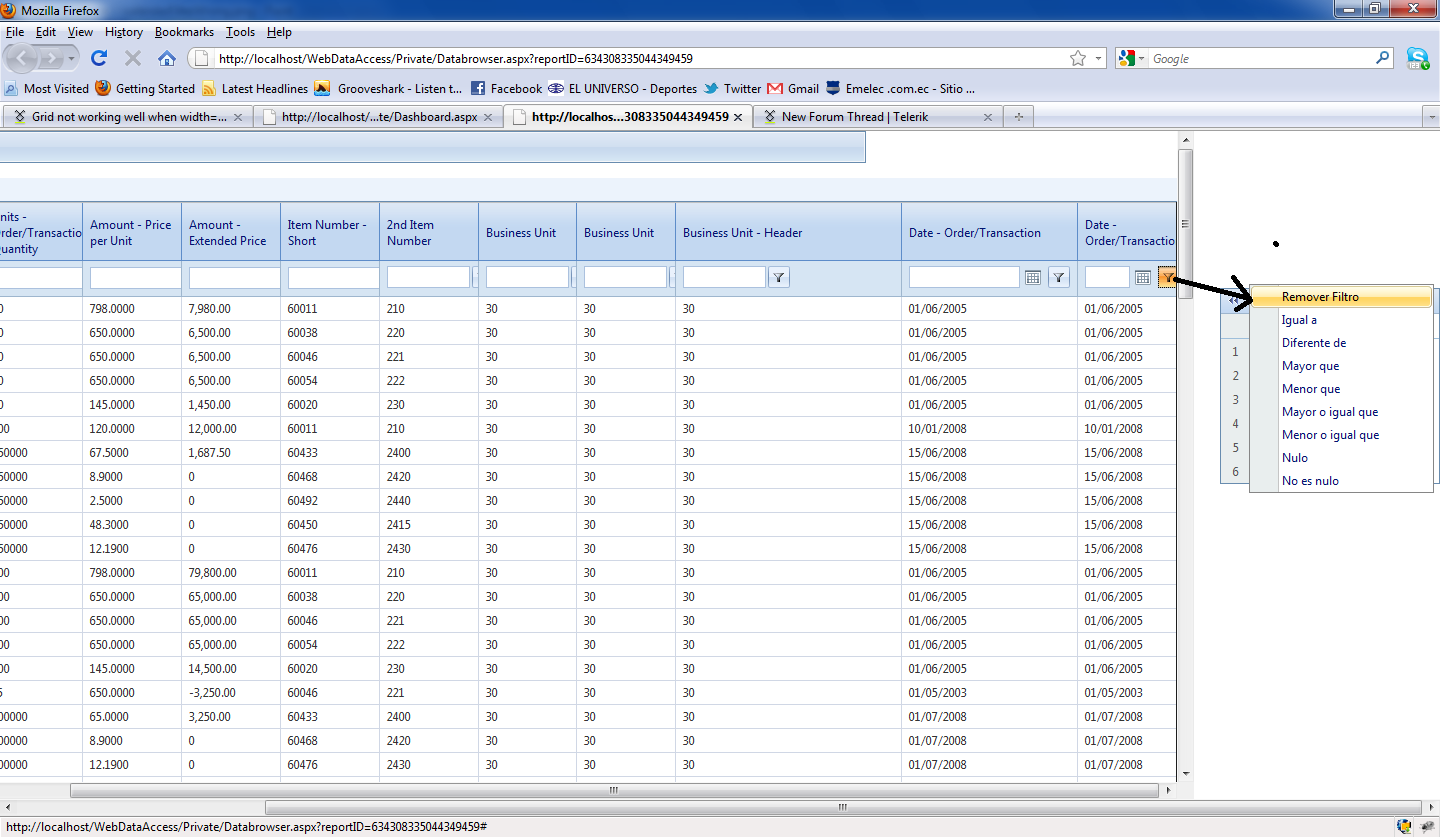Click the first Date - Order/Transaction filter funnel
Image resolution: width=1440 pixels, height=838 pixels.
tap(1059, 278)
